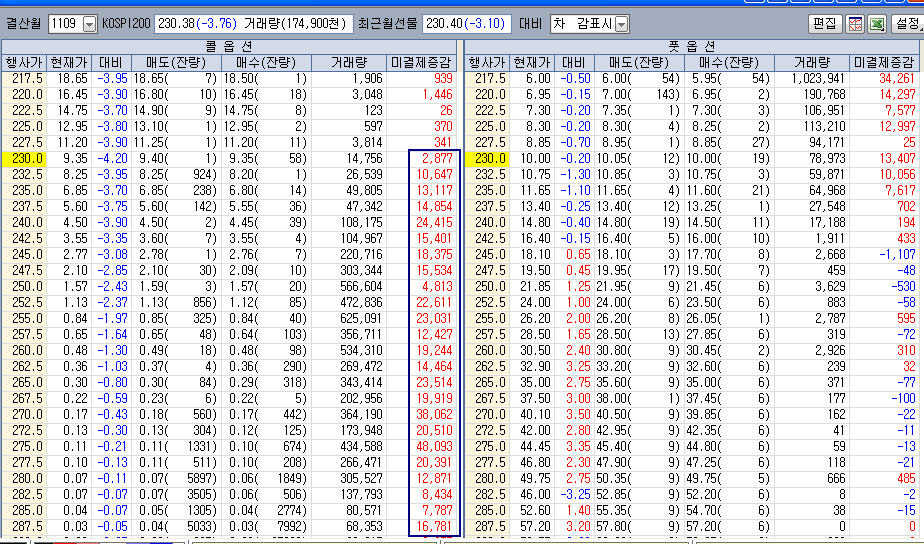Click call open interest change 24,415
Image resolution: width=924 pixels, height=544 pixels.
pos(434,222)
